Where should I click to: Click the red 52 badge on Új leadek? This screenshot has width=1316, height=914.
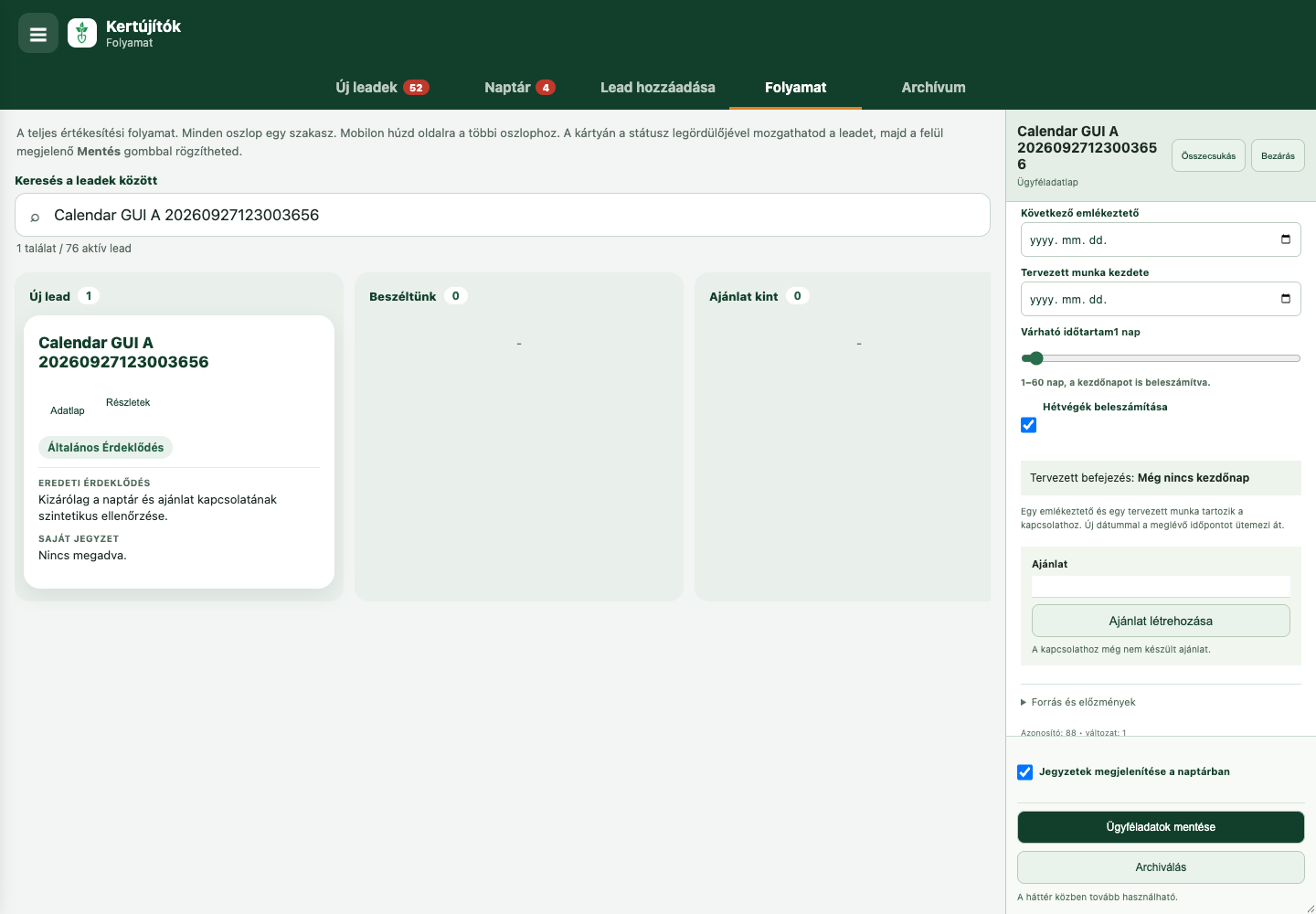click(416, 88)
